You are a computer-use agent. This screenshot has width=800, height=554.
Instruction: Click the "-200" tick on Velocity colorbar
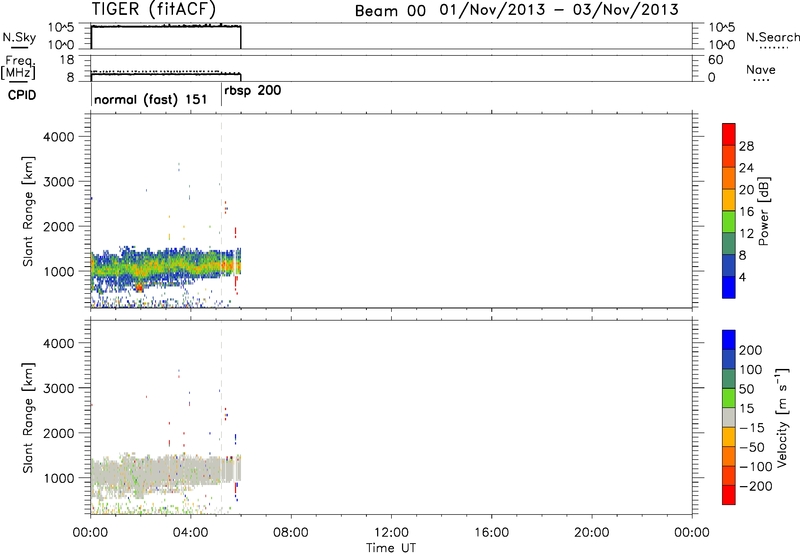(755, 486)
